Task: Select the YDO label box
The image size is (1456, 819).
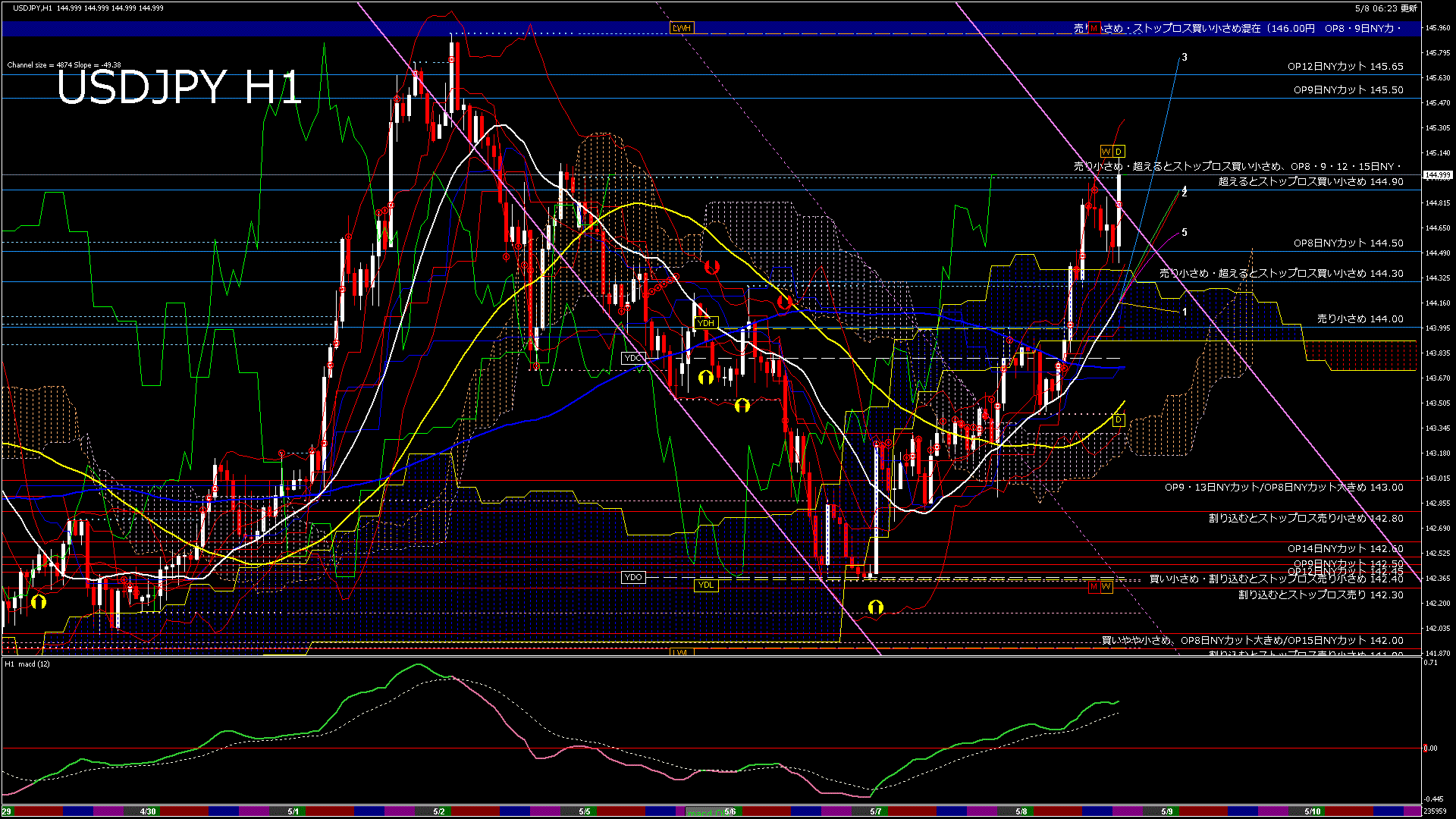Action: (x=633, y=578)
